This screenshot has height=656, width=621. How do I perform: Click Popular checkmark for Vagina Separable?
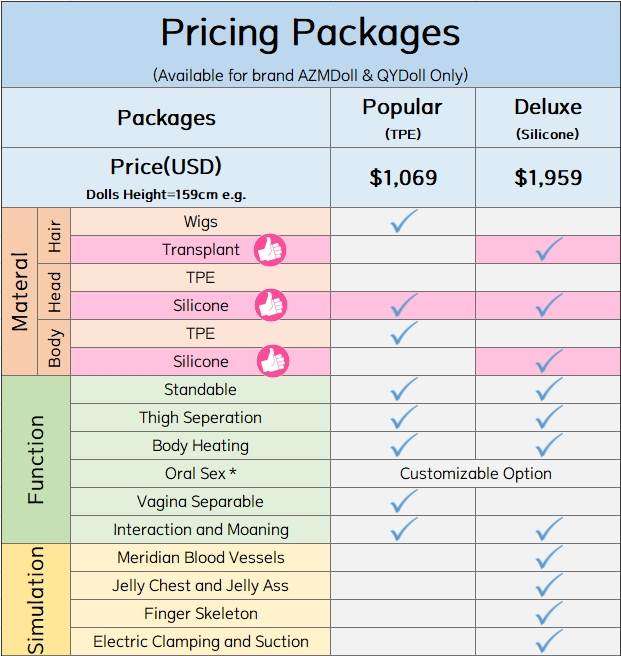click(403, 501)
